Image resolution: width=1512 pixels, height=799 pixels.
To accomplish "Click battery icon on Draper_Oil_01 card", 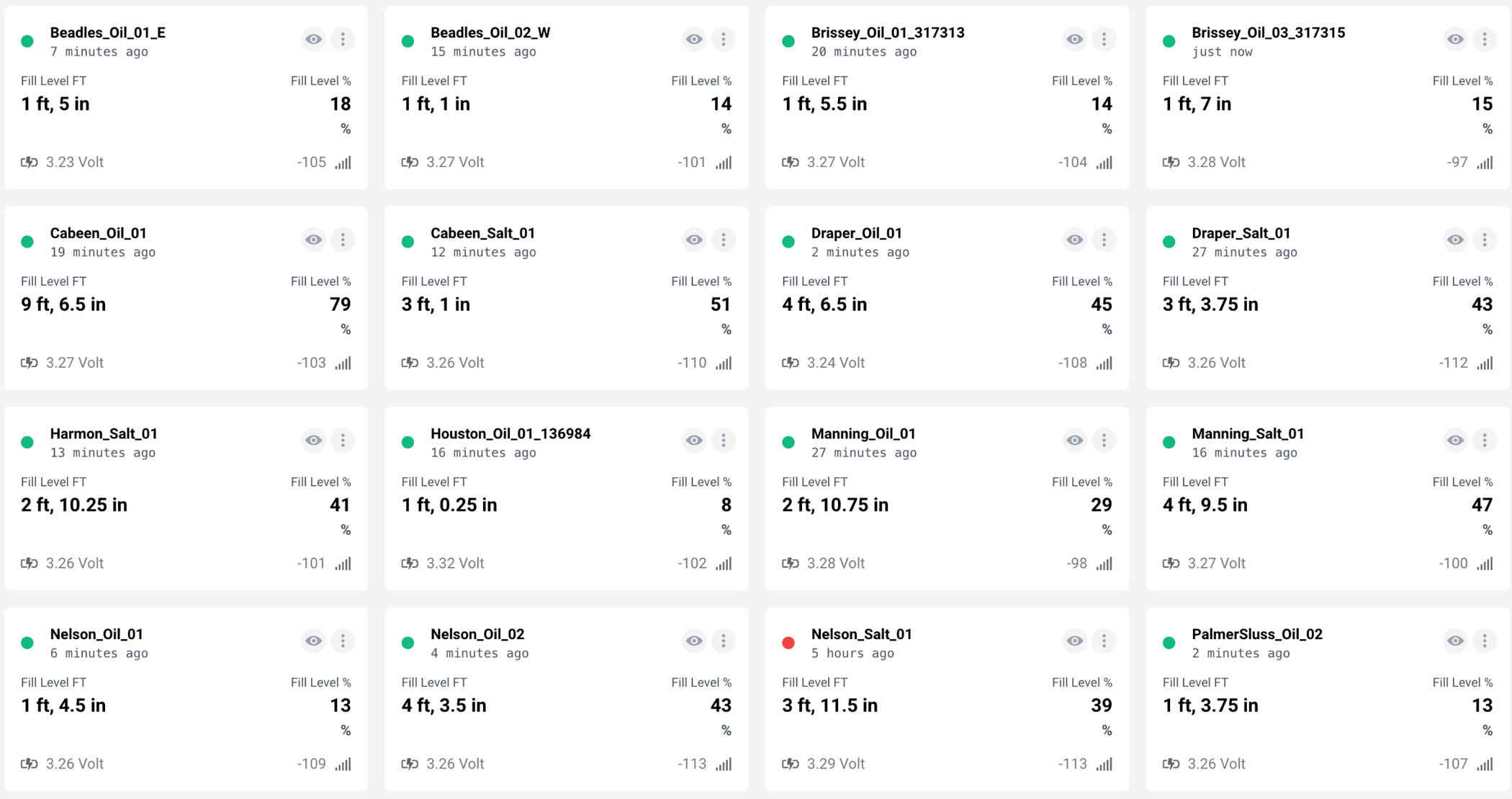I will click(790, 363).
